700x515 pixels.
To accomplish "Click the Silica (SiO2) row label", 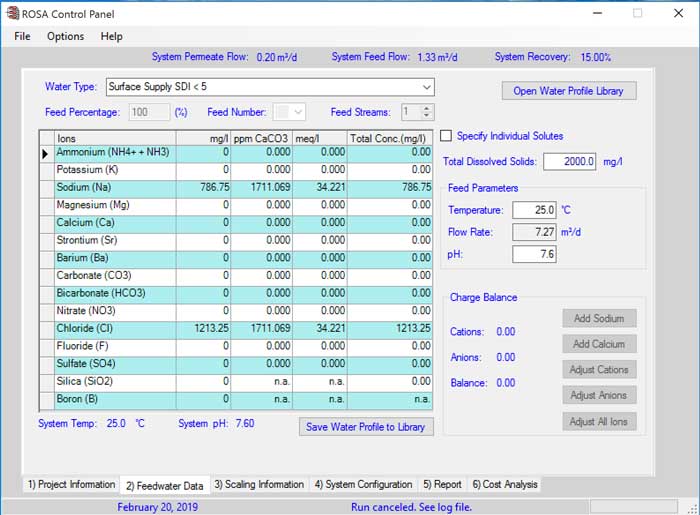I will coord(115,381).
